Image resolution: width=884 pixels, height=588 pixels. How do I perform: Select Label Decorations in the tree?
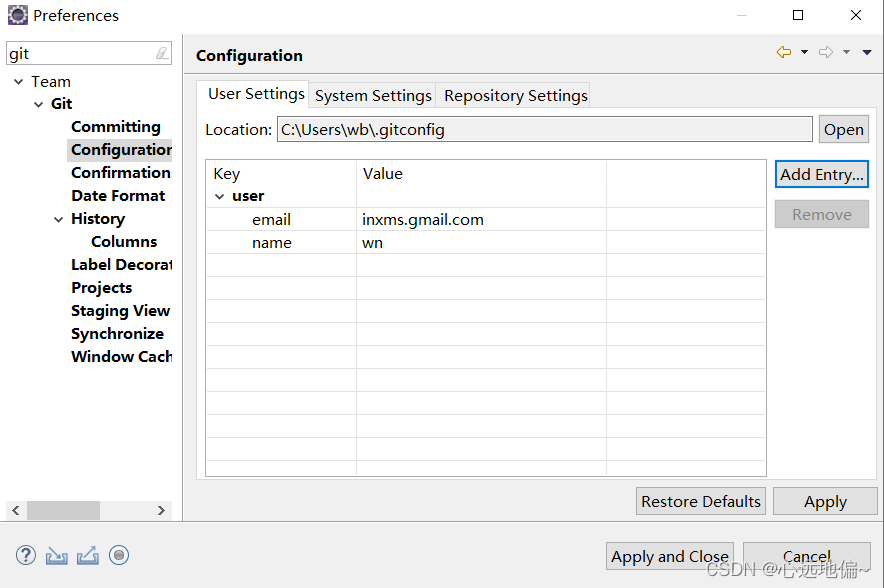pyautogui.click(x=121, y=265)
